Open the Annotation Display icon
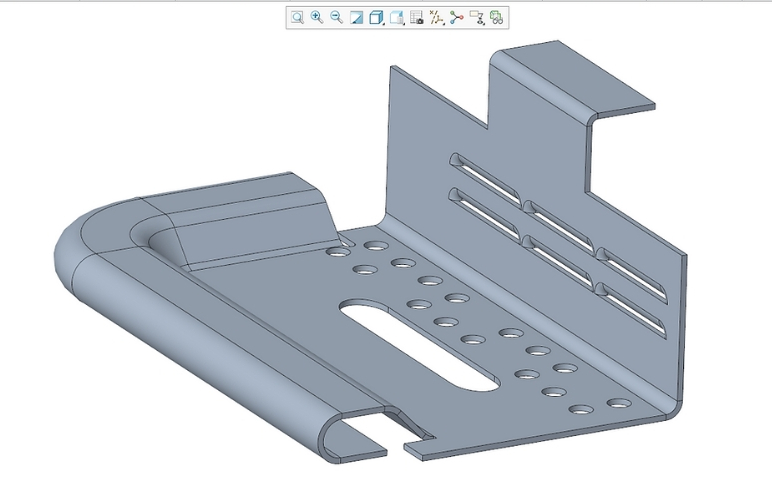The image size is (772, 487). (x=477, y=18)
